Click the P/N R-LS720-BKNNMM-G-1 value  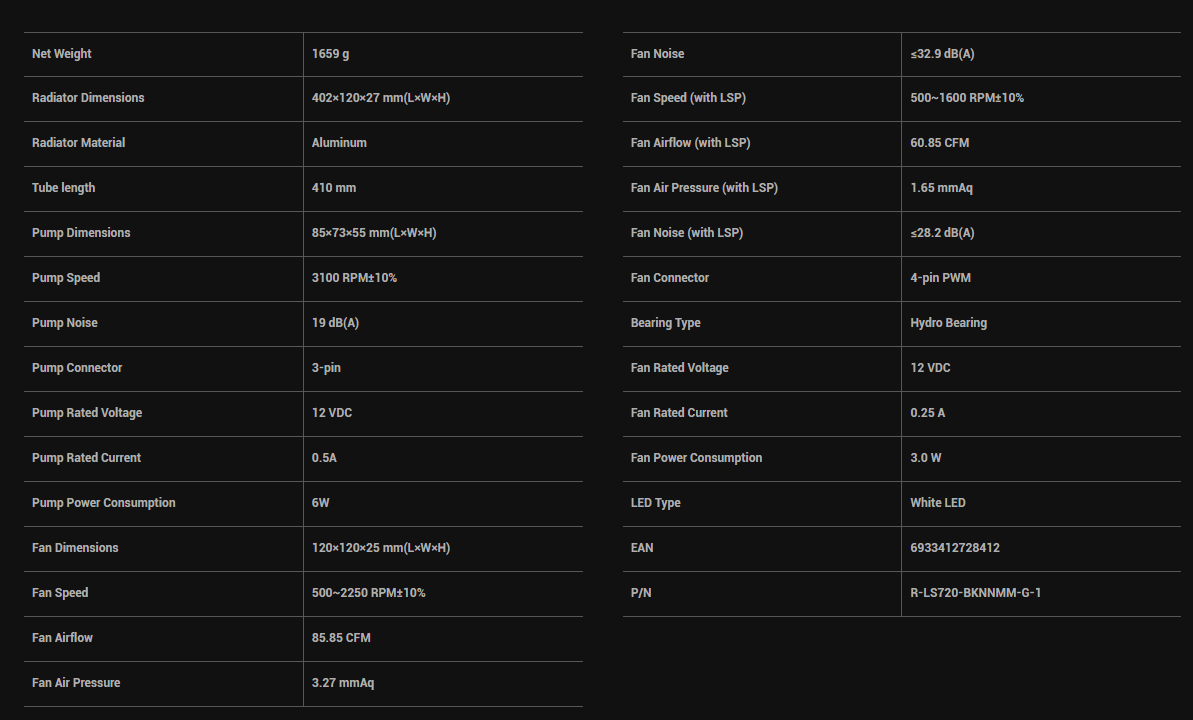click(975, 593)
